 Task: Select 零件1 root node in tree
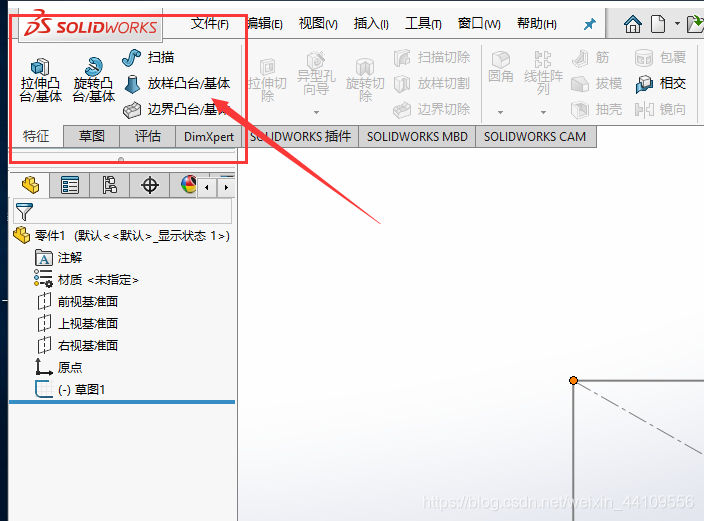121,235
